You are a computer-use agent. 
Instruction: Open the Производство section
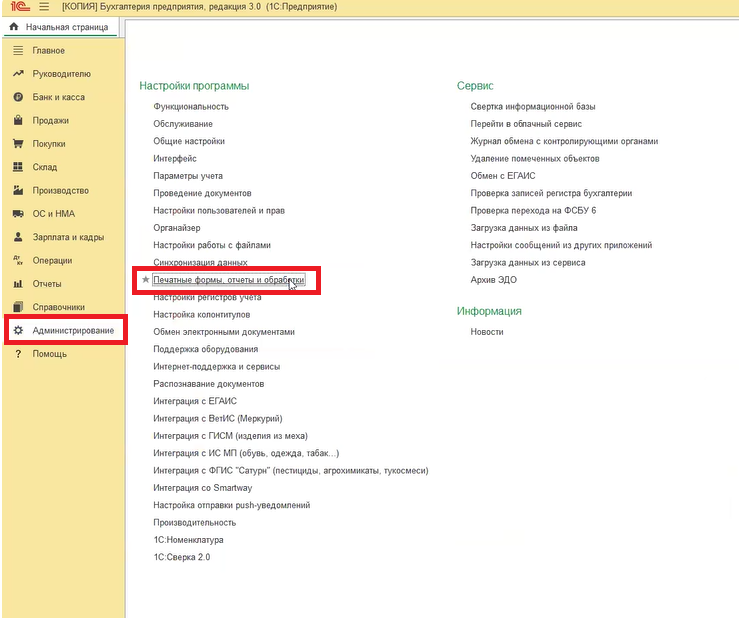[x=60, y=190]
